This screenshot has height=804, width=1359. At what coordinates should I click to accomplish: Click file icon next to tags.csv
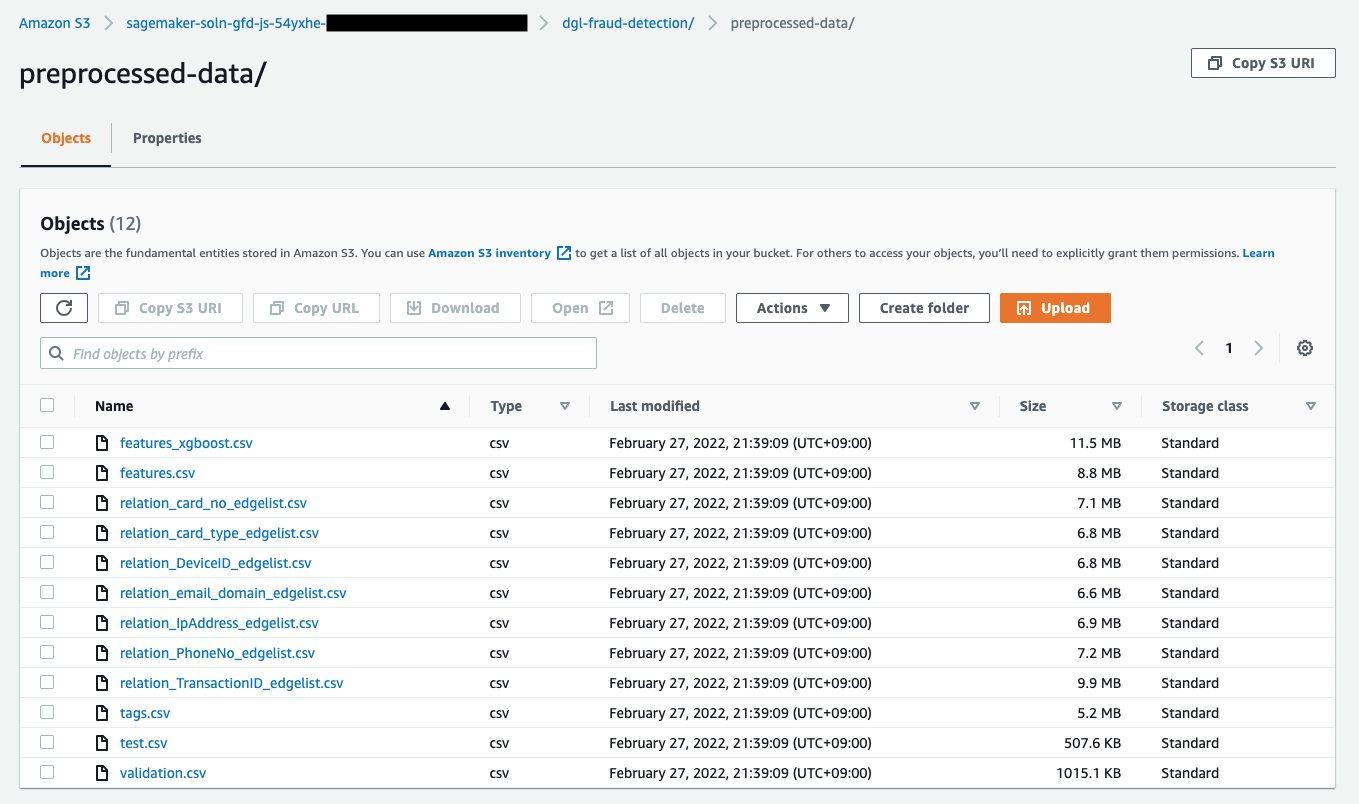click(x=101, y=713)
